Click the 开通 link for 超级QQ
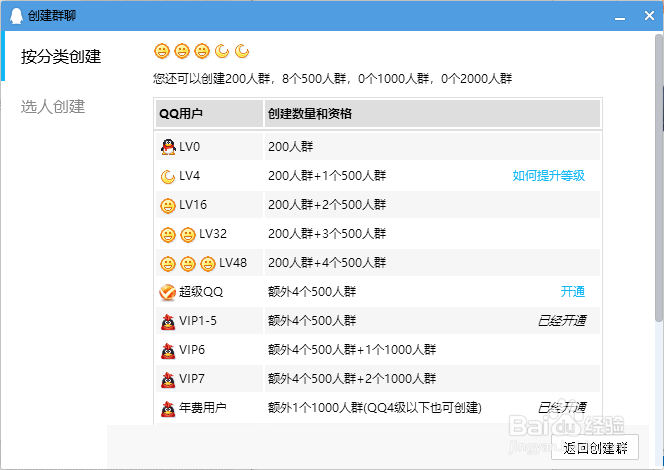Image resolution: width=664 pixels, height=470 pixels. click(573, 292)
